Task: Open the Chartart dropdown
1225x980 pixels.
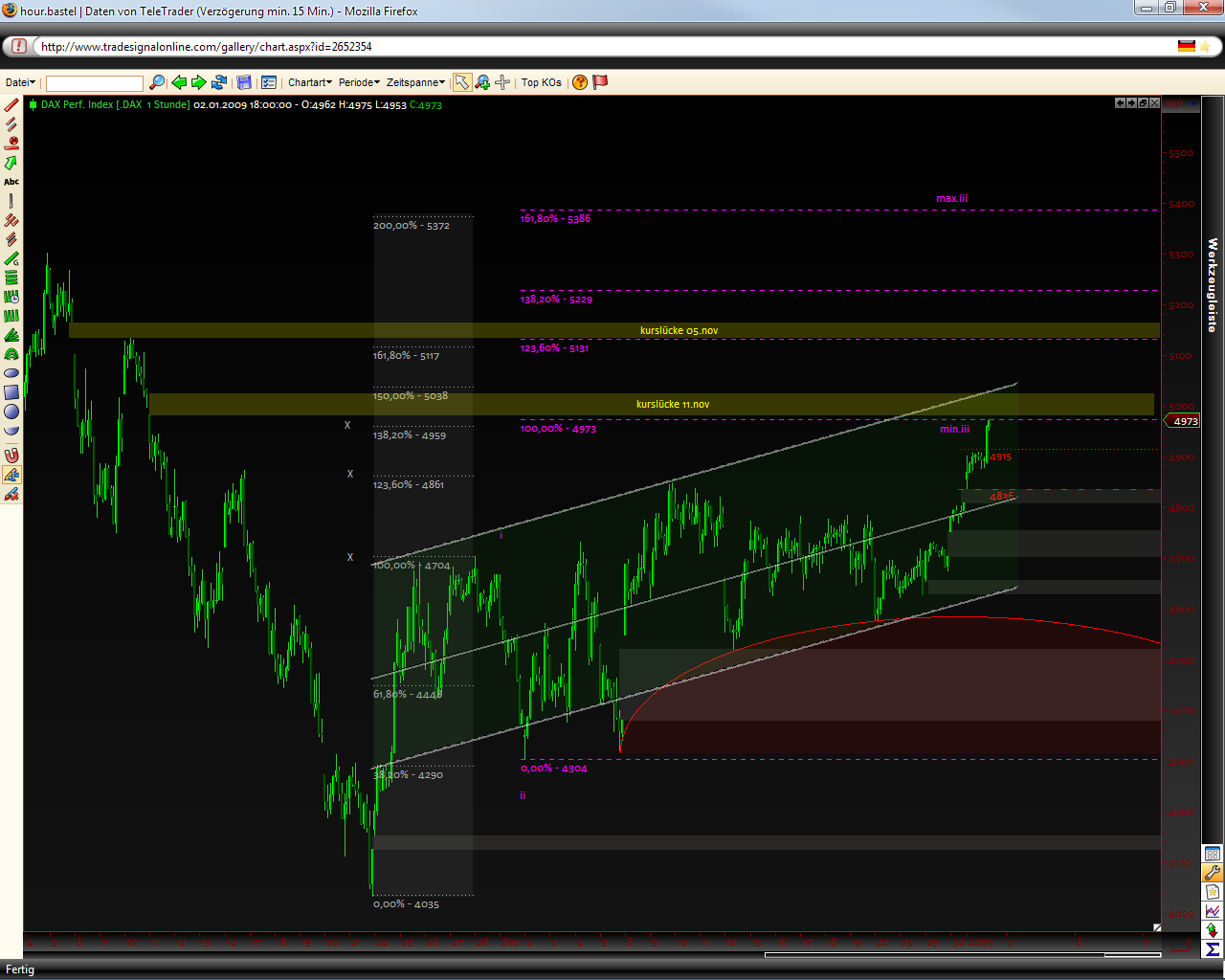Action: click(x=310, y=82)
